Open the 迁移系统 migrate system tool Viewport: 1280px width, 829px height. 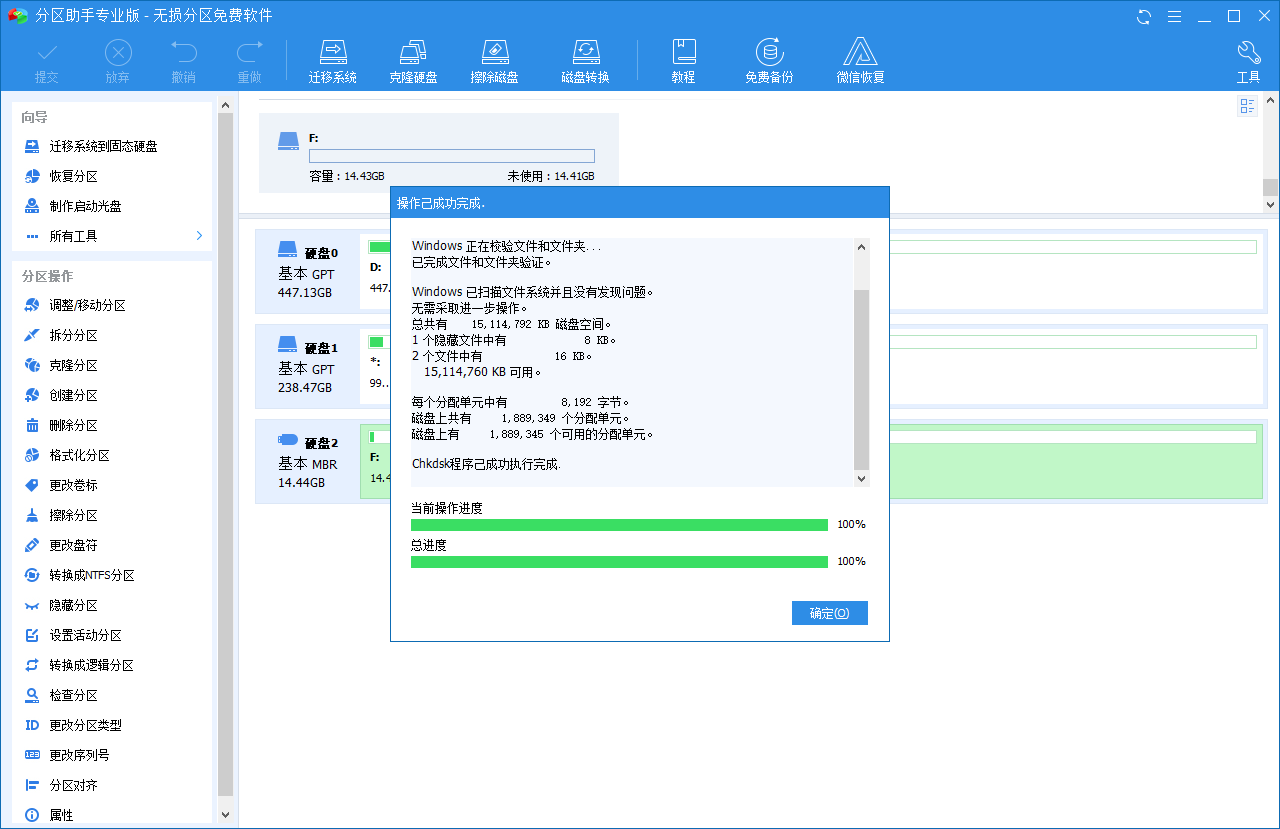tap(333, 62)
